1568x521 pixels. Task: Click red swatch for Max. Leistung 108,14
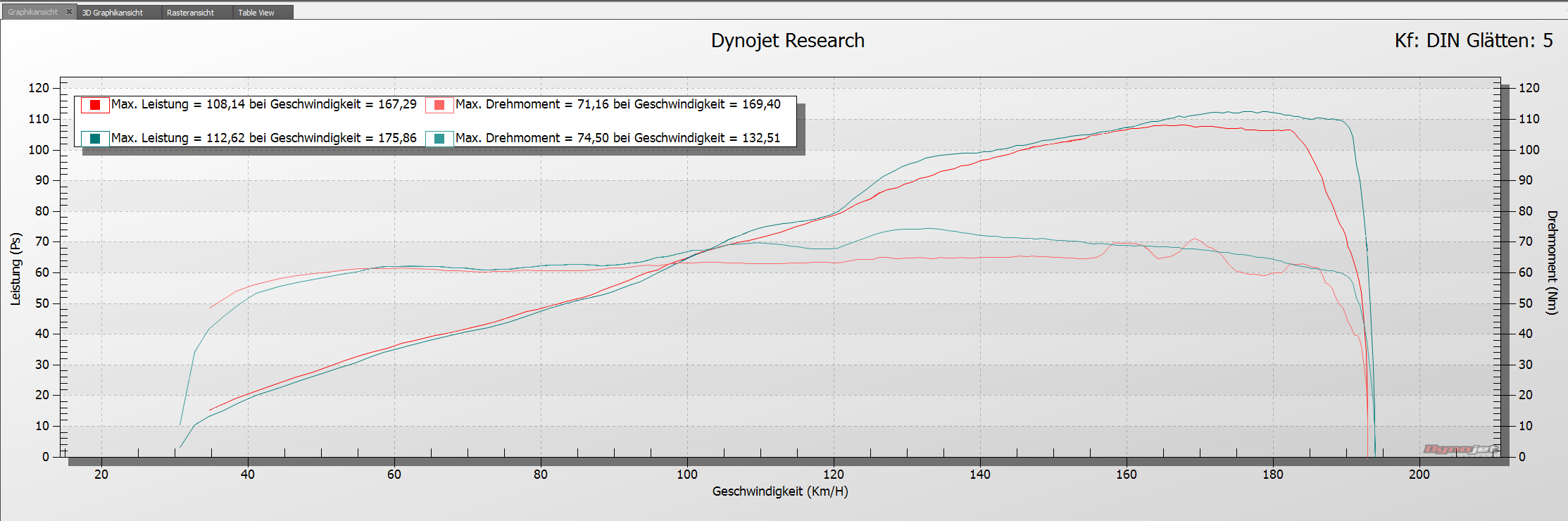pyautogui.click(x=95, y=105)
